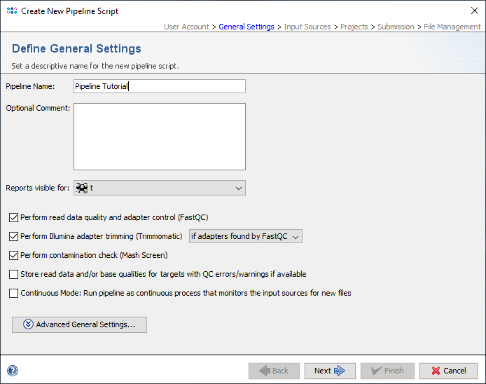
Task: Click the red X icon on Cancel
Action: coord(436,371)
